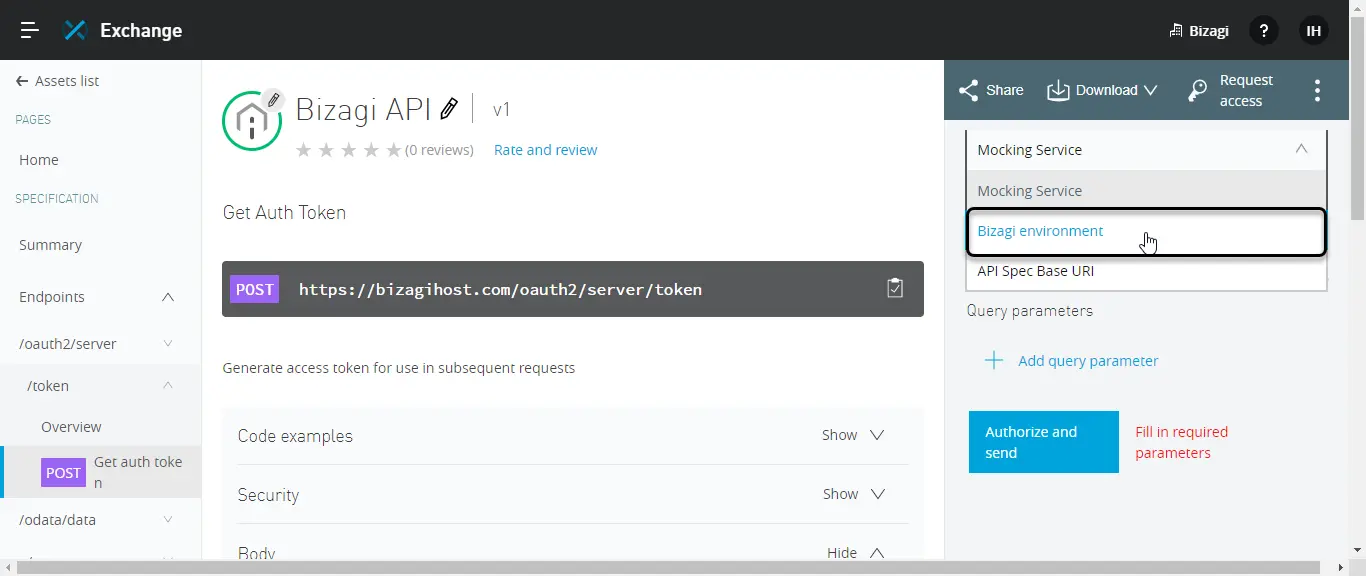Click Add query parameter link
Viewport: 1366px width, 576px height.
tap(1088, 361)
